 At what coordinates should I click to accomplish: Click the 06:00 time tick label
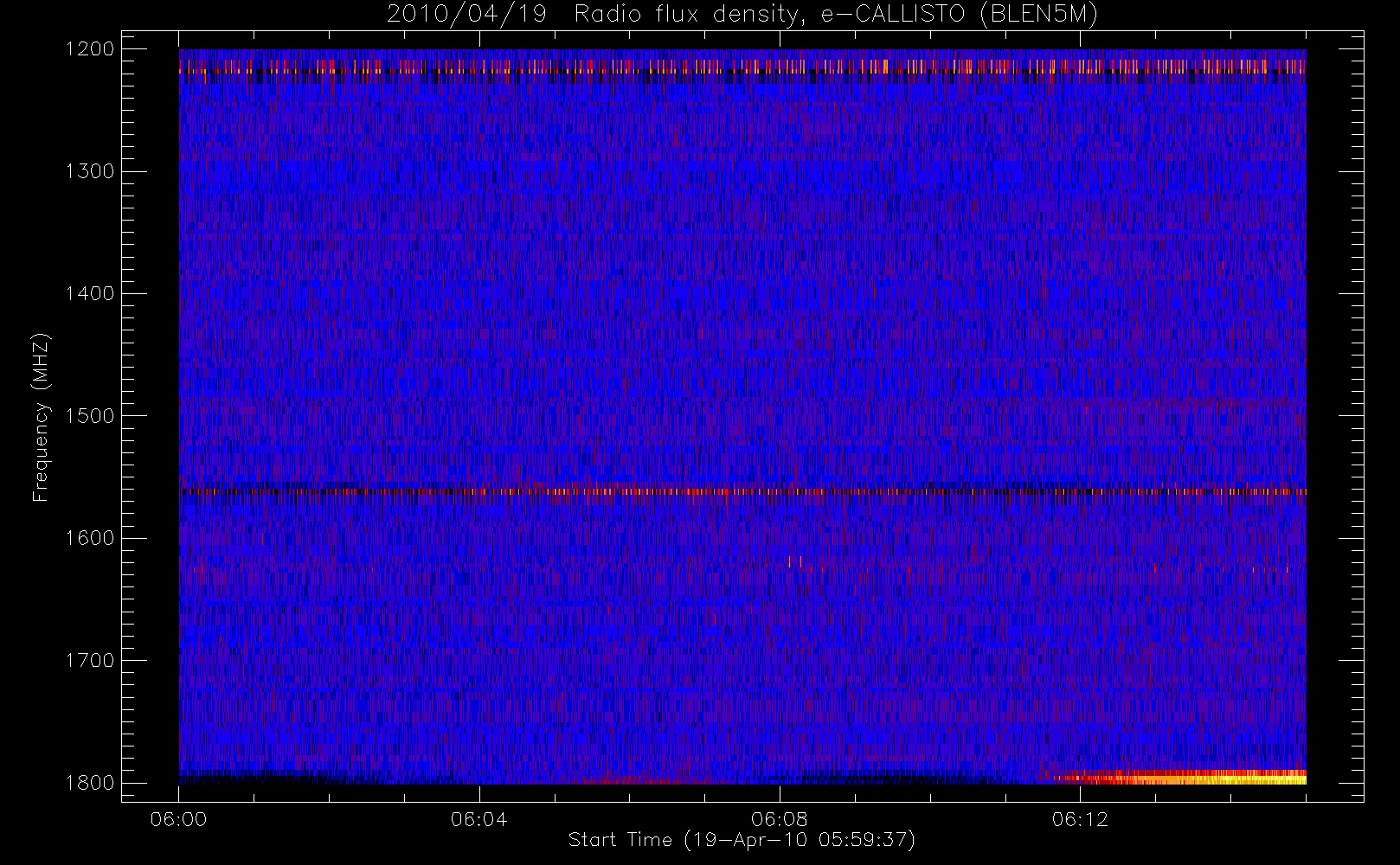click(x=178, y=819)
